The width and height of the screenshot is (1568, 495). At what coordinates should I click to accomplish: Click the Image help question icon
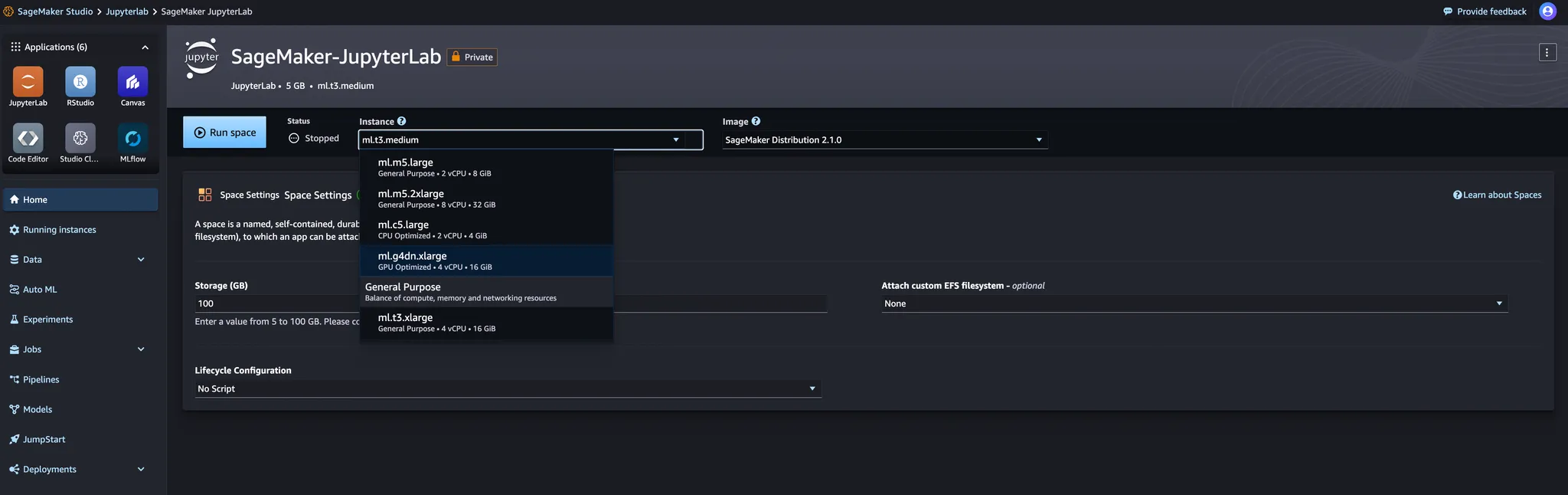[x=756, y=121]
